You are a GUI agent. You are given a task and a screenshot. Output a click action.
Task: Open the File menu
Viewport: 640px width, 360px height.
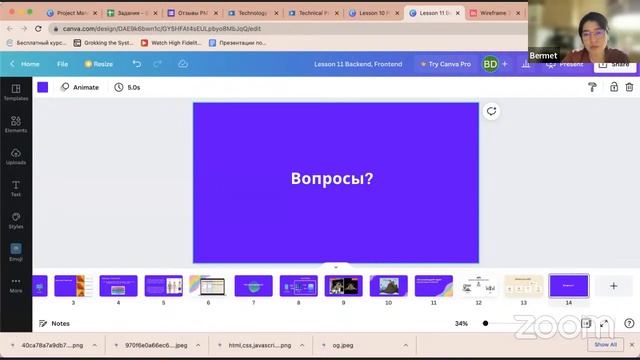(x=62, y=64)
